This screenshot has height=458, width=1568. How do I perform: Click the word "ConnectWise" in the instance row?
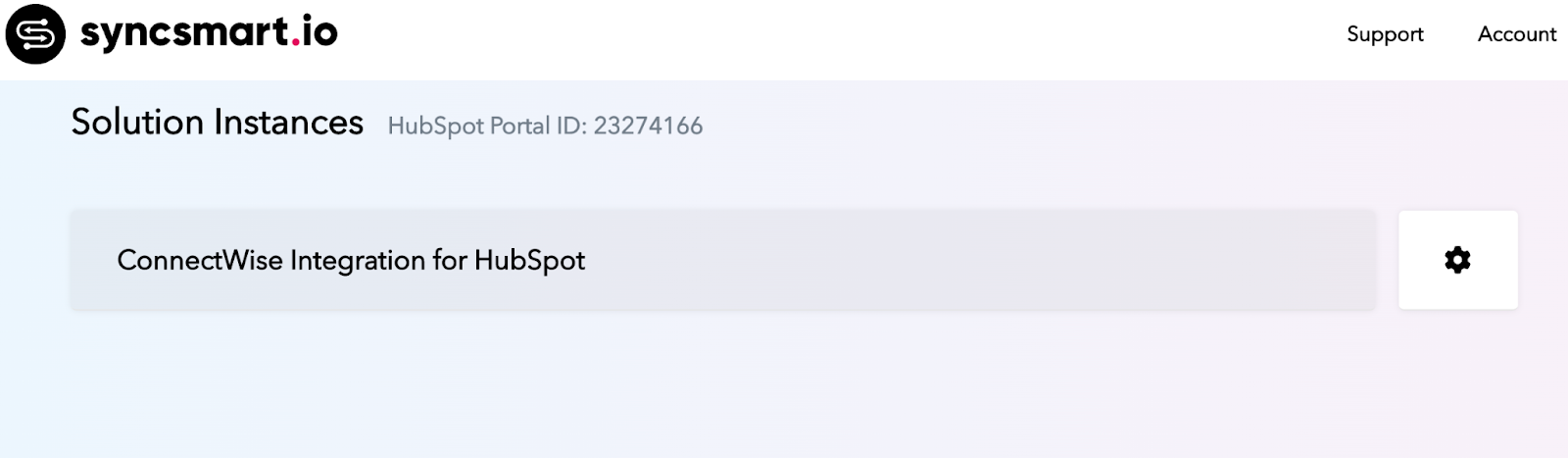click(200, 261)
